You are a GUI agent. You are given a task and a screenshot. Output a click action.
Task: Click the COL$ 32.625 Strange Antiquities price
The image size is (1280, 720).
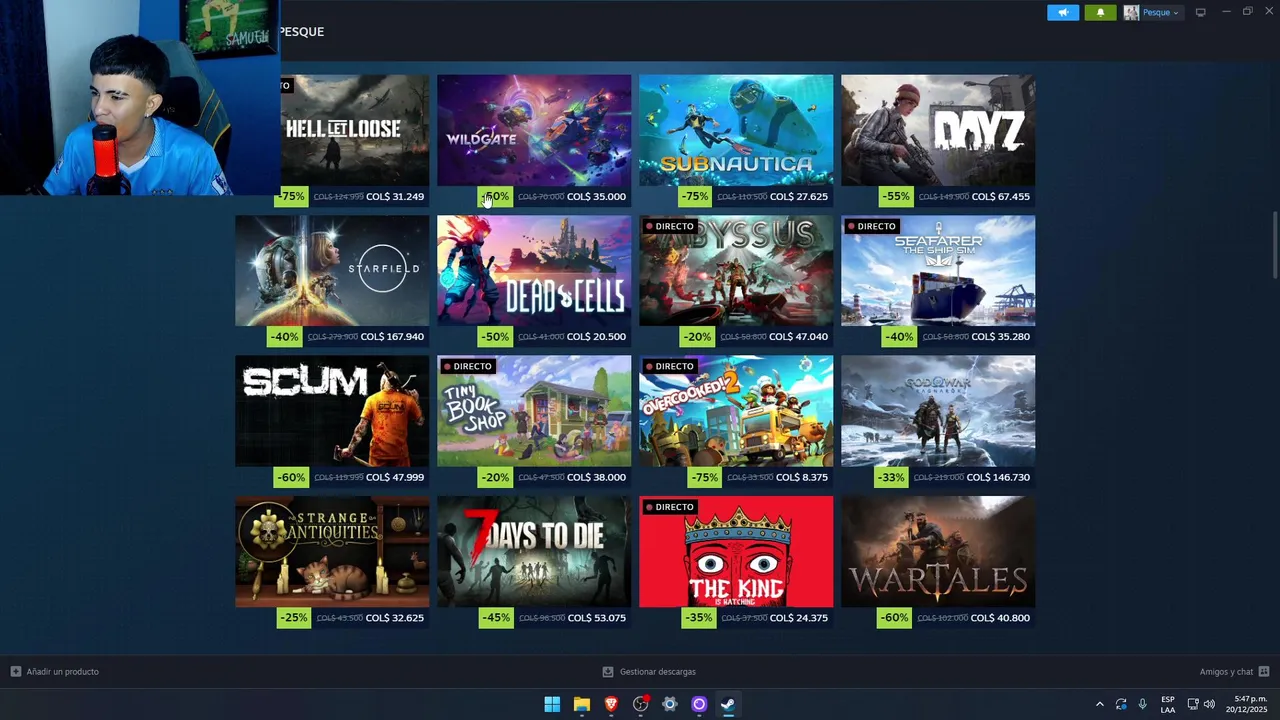pyautogui.click(x=395, y=618)
